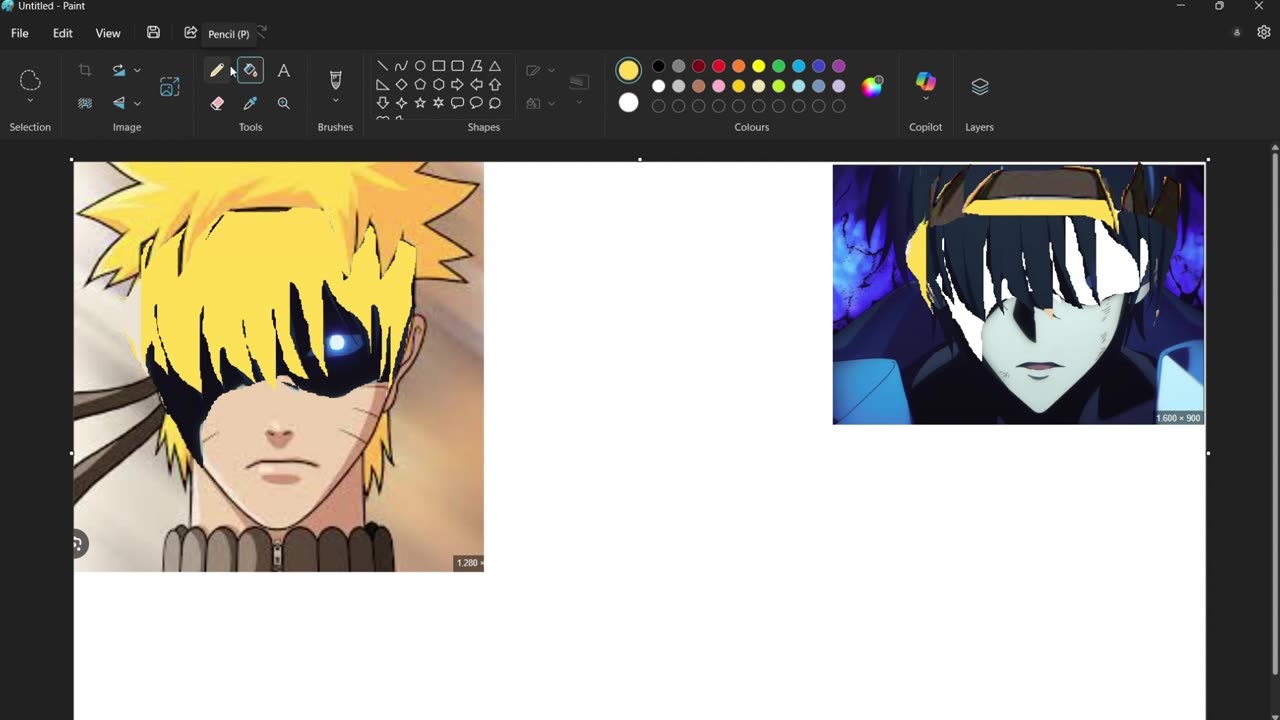Click the canvas right-edge resize handle

tap(1208, 453)
